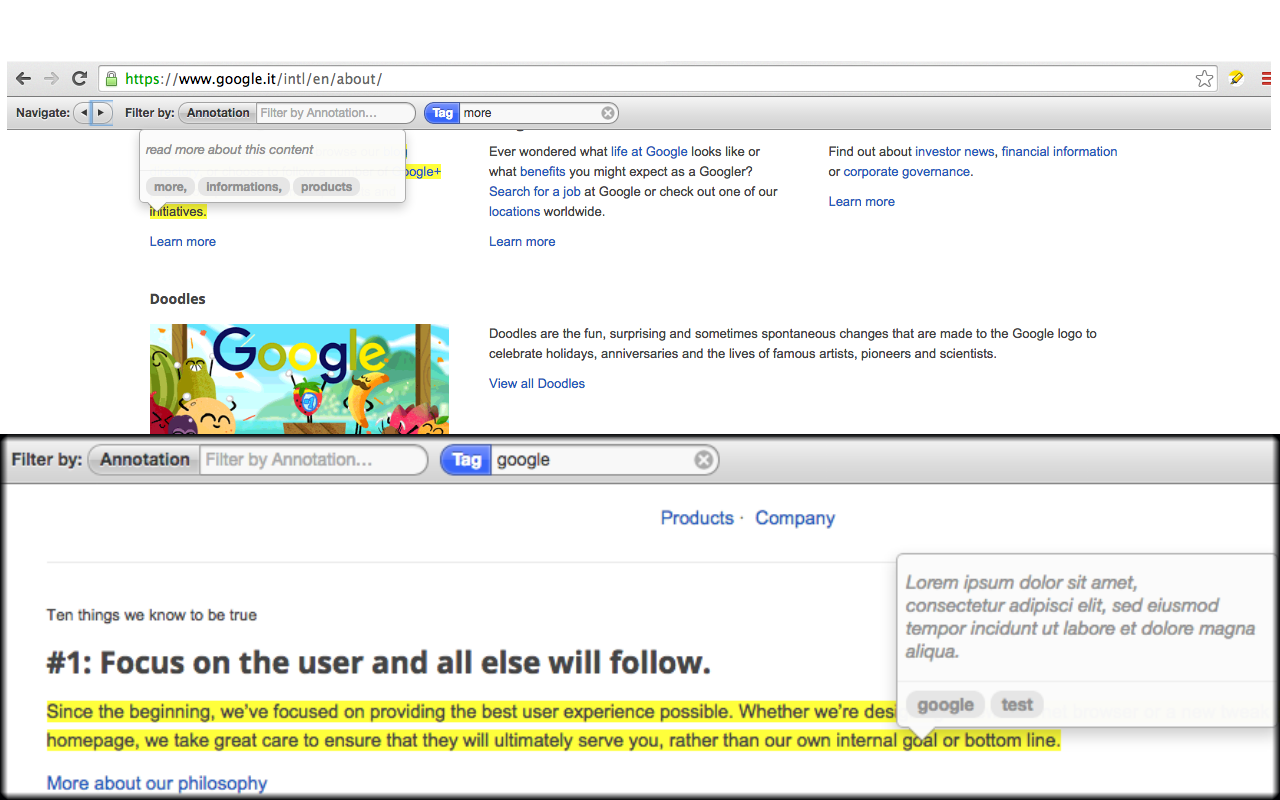Open the 'benefits' link
The image size is (1280, 800).
coord(542,172)
